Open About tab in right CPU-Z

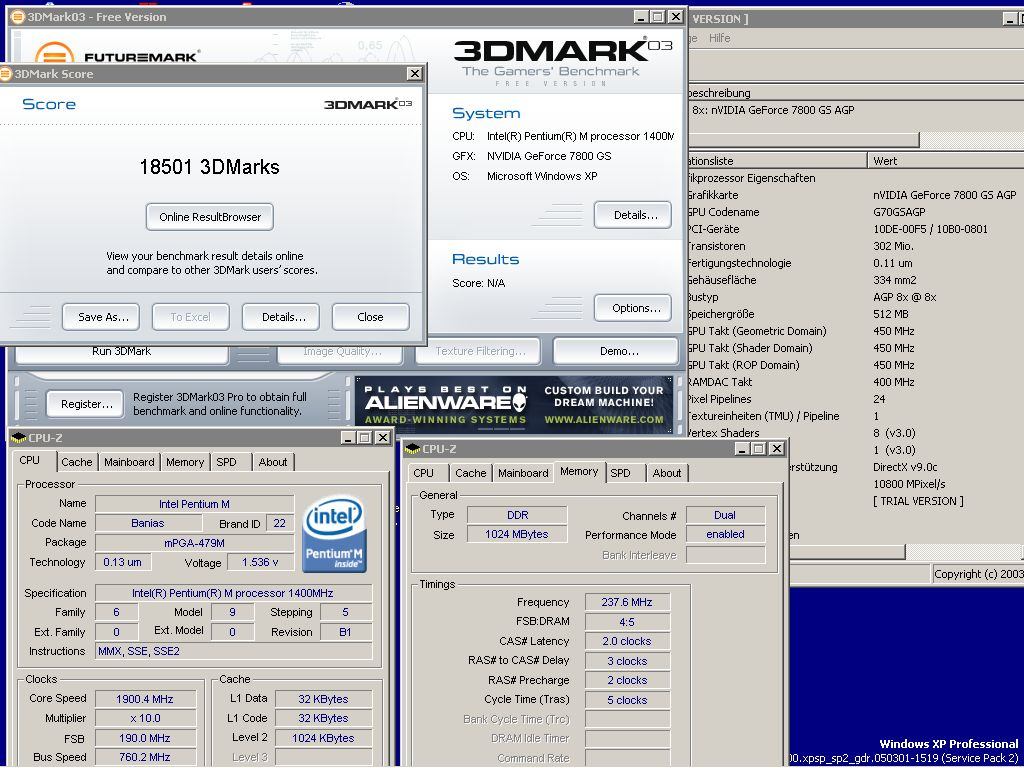coord(667,473)
